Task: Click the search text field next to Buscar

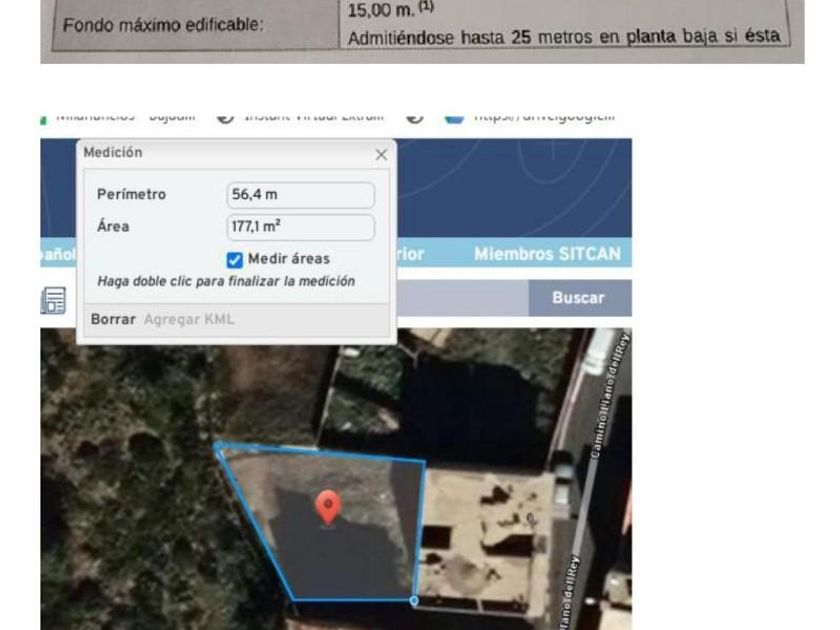Action: coord(463,298)
